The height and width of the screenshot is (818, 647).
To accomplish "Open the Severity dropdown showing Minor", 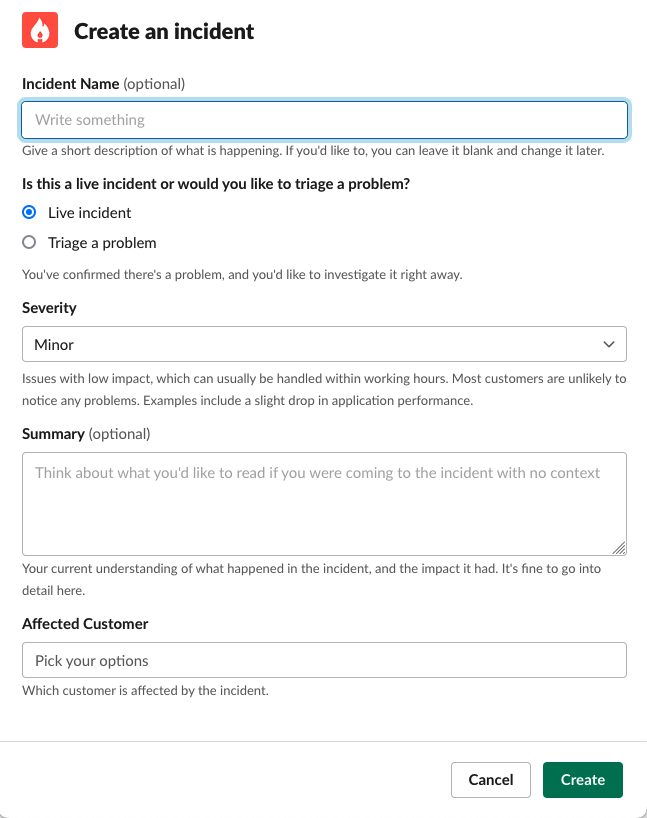I will [324, 343].
